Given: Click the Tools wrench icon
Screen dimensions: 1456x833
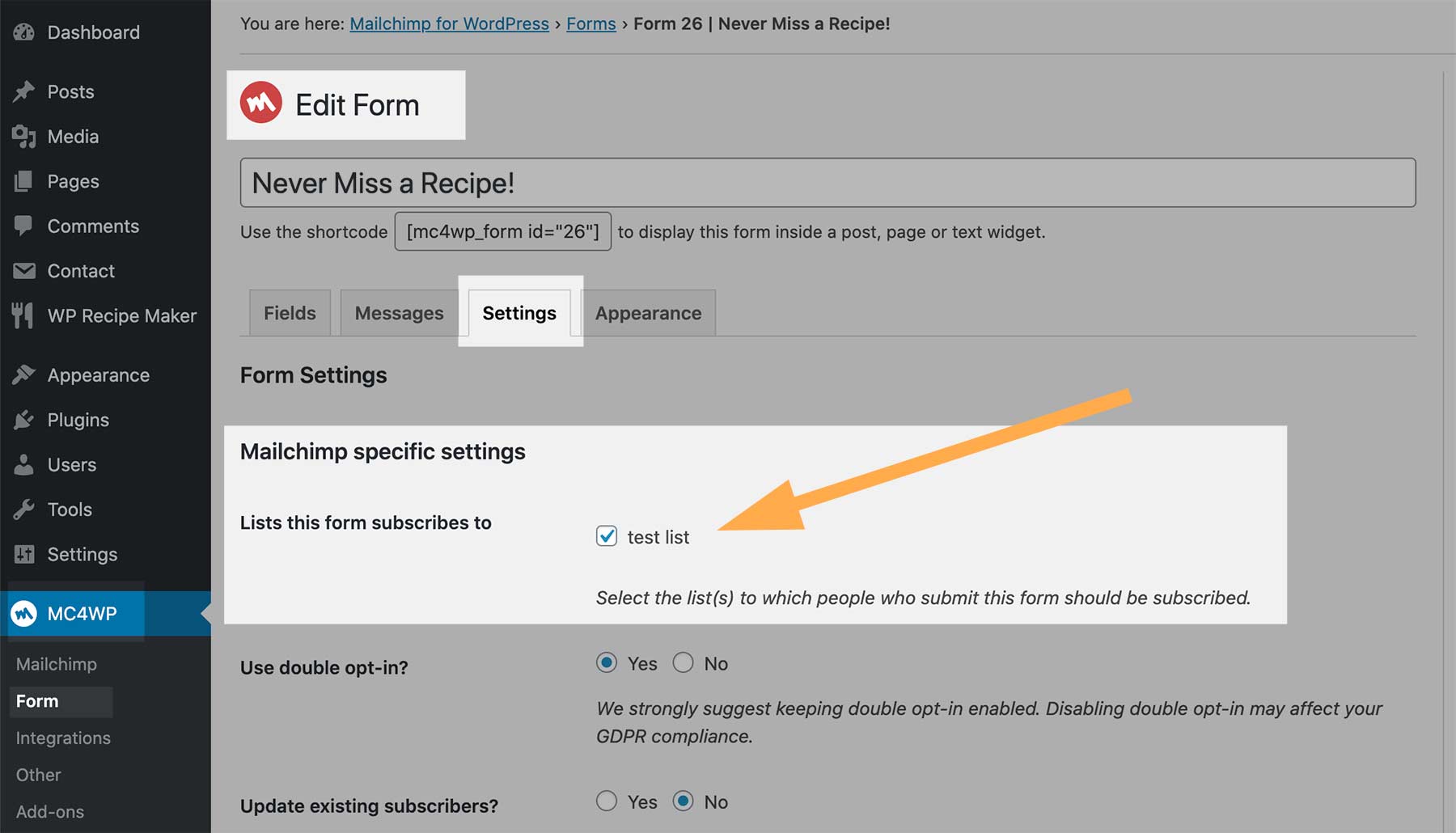Looking at the screenshot, I should [24, 510].
